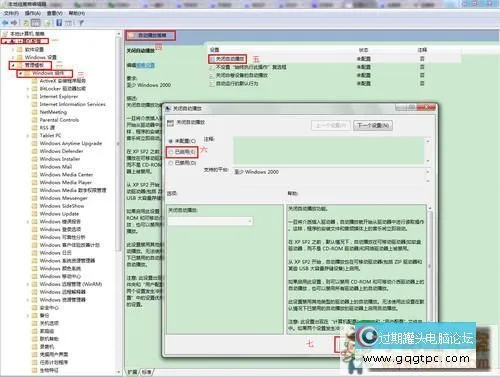Click the Windows SideShow folder icon
The width and height of the screenshot is (500, 377).
pos(34,206)
